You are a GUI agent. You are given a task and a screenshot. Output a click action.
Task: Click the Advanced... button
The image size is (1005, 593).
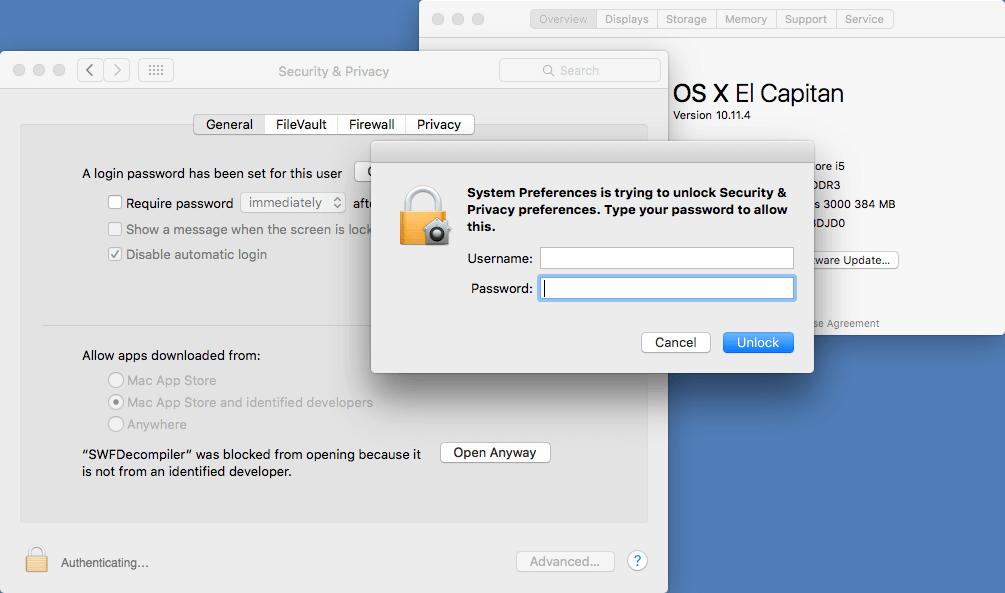[x=565, y=562]
